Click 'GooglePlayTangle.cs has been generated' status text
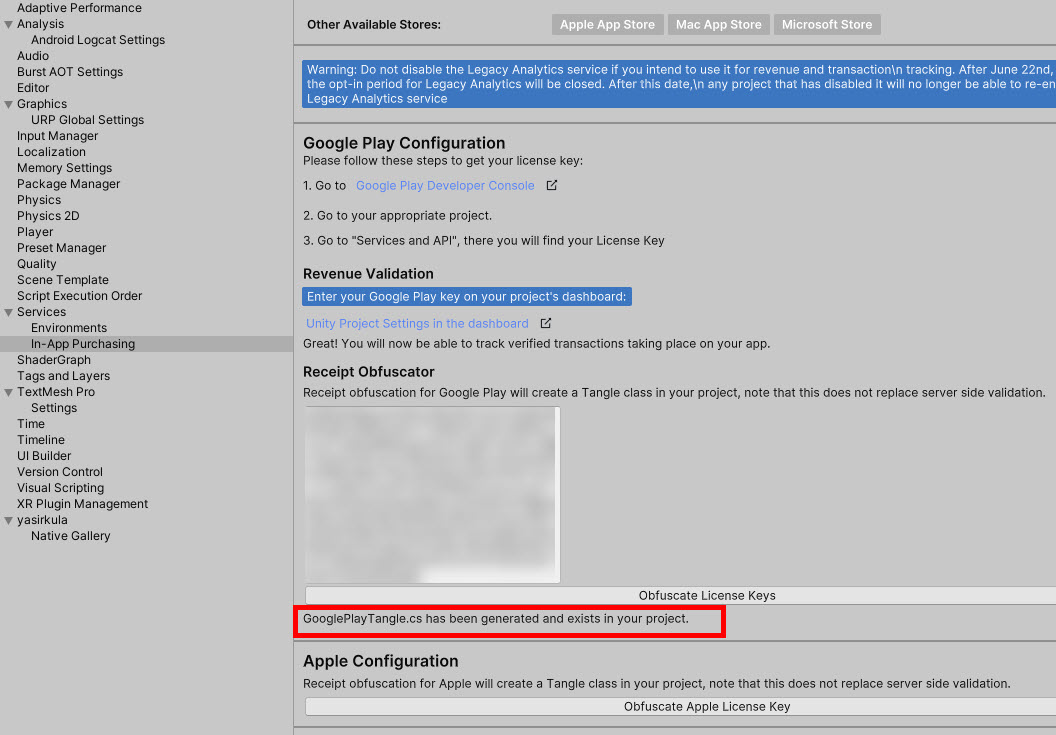 pos(496,618)
